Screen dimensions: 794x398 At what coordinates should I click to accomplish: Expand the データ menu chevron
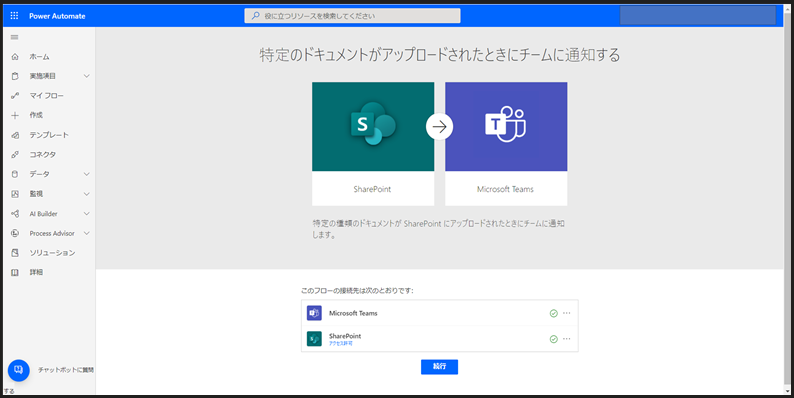pyautogui.click(x=87, y=174)
